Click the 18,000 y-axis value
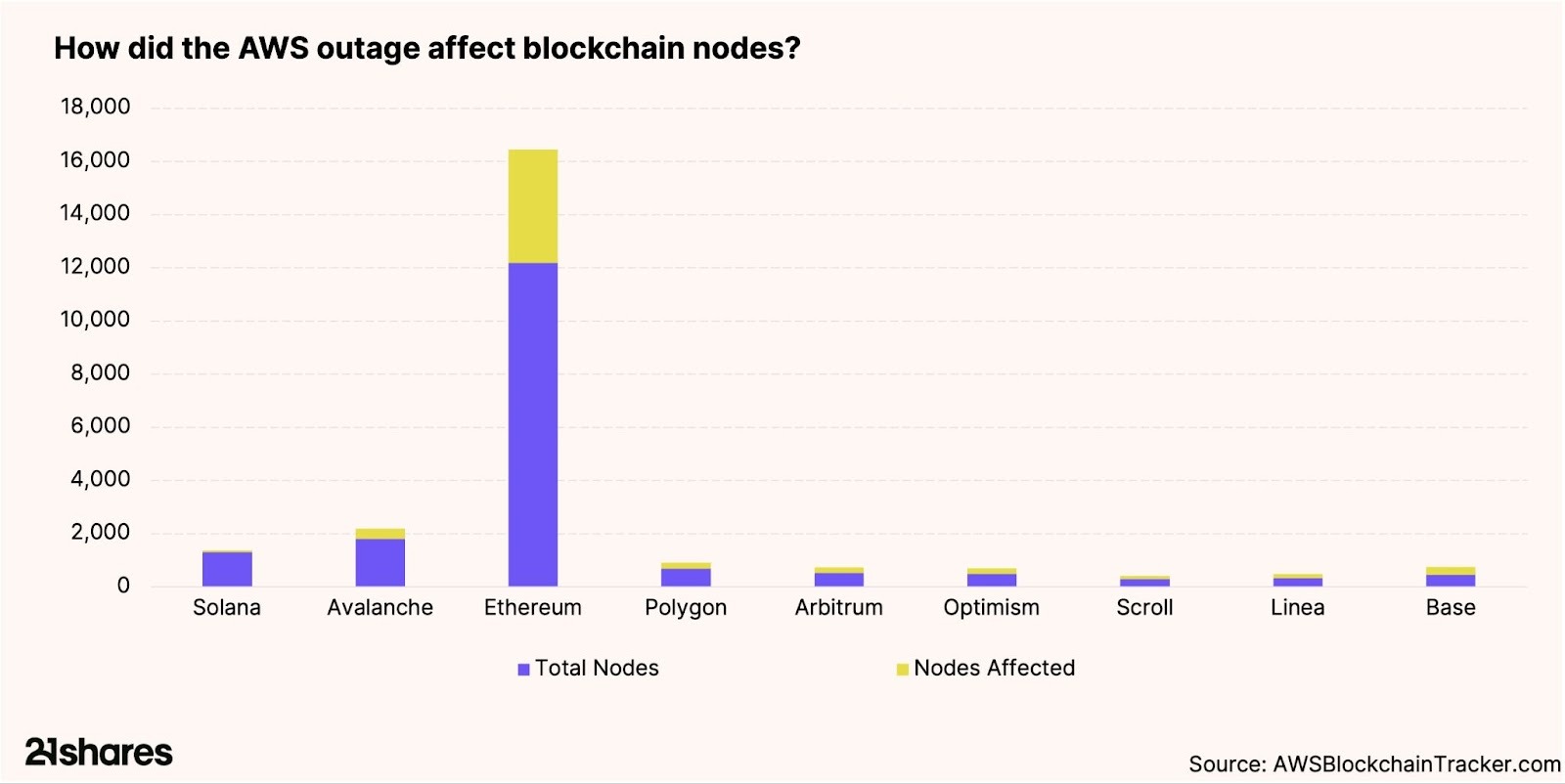 click(95, 107)
